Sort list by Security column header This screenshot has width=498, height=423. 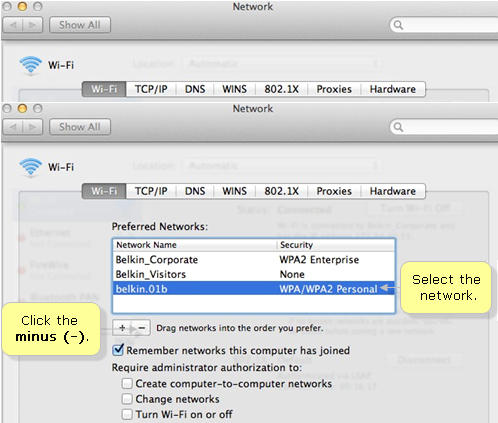point(336,245)
